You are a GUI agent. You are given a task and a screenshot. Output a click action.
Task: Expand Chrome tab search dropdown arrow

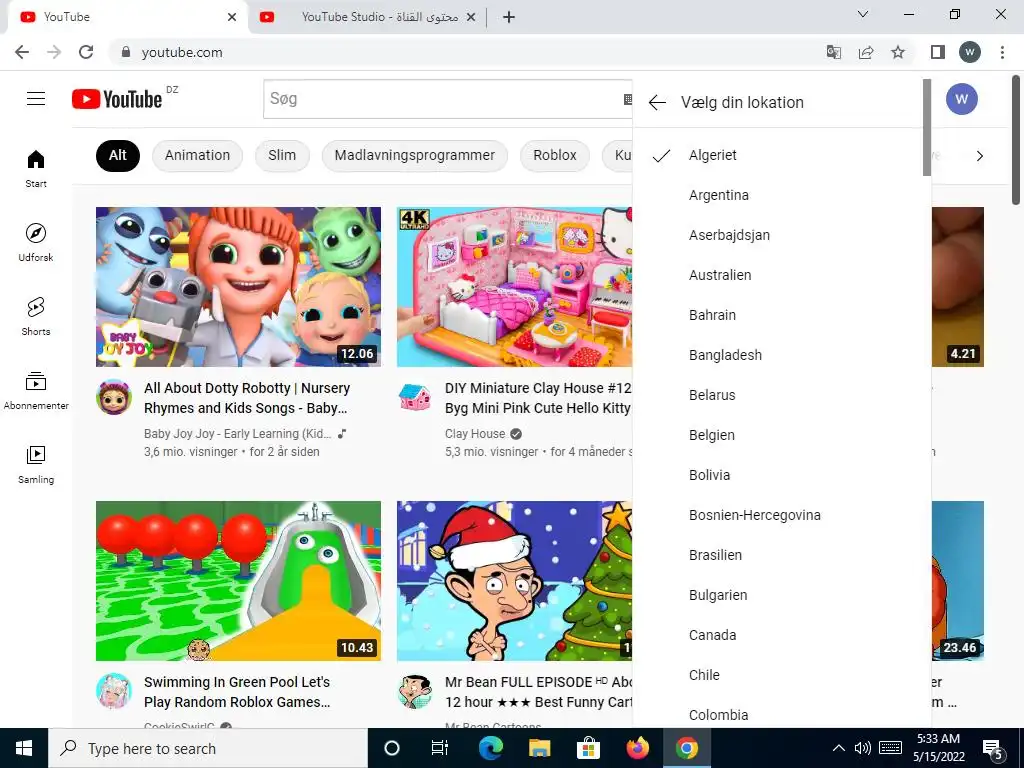pos(863,14)
